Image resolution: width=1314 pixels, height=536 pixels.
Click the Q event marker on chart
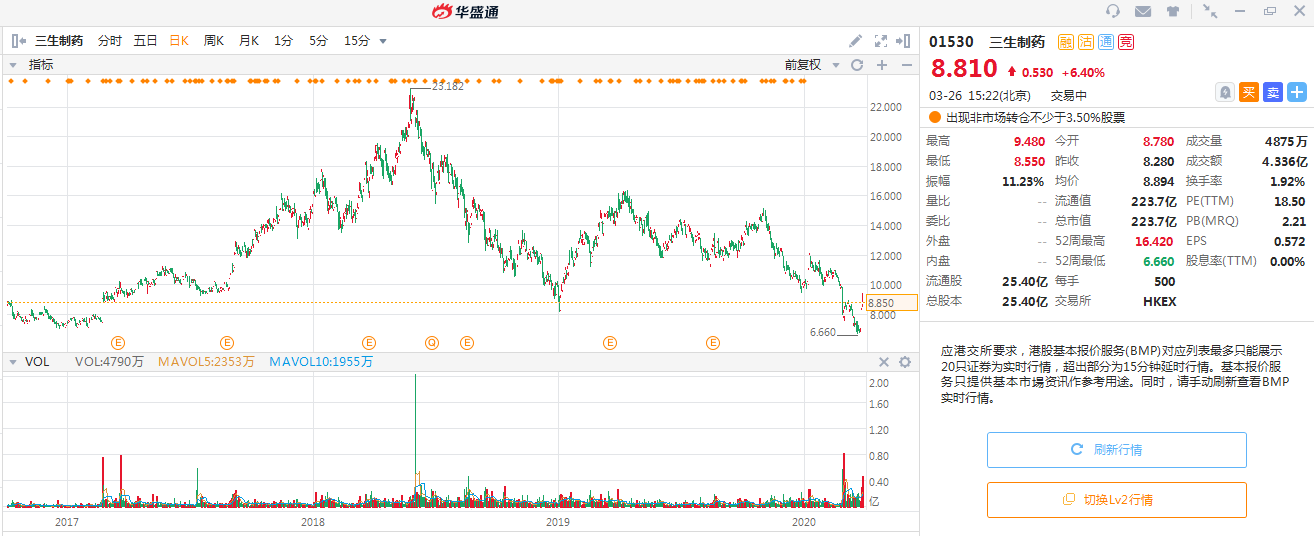tap(432, 342)
